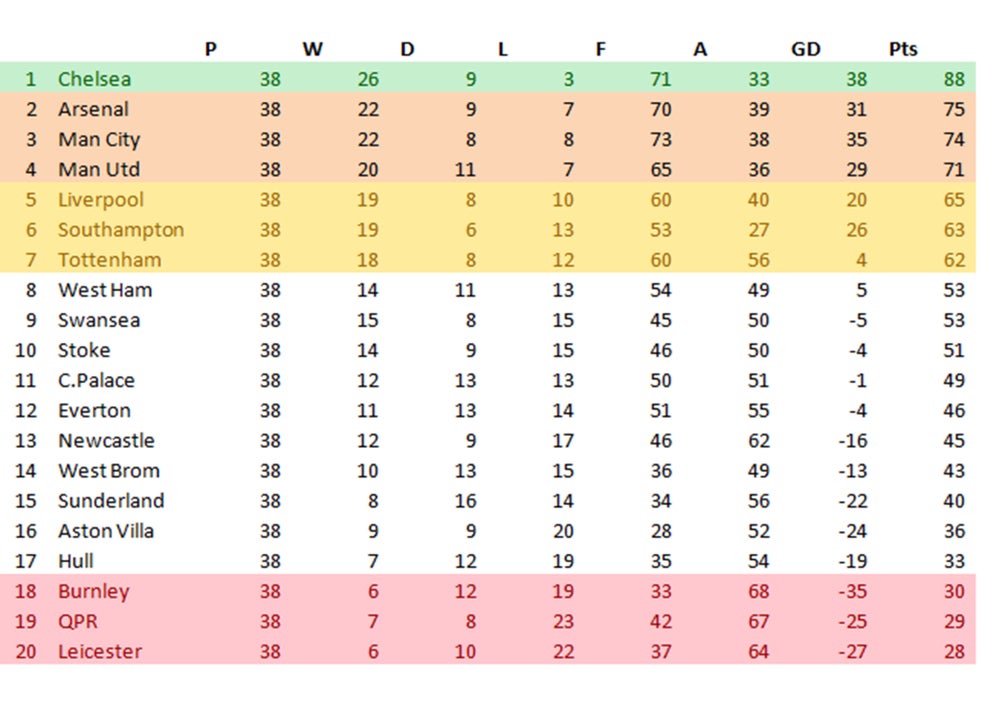
Task: Click Southampton's 27 goals-against cell
Action: (x=758, y=229)
